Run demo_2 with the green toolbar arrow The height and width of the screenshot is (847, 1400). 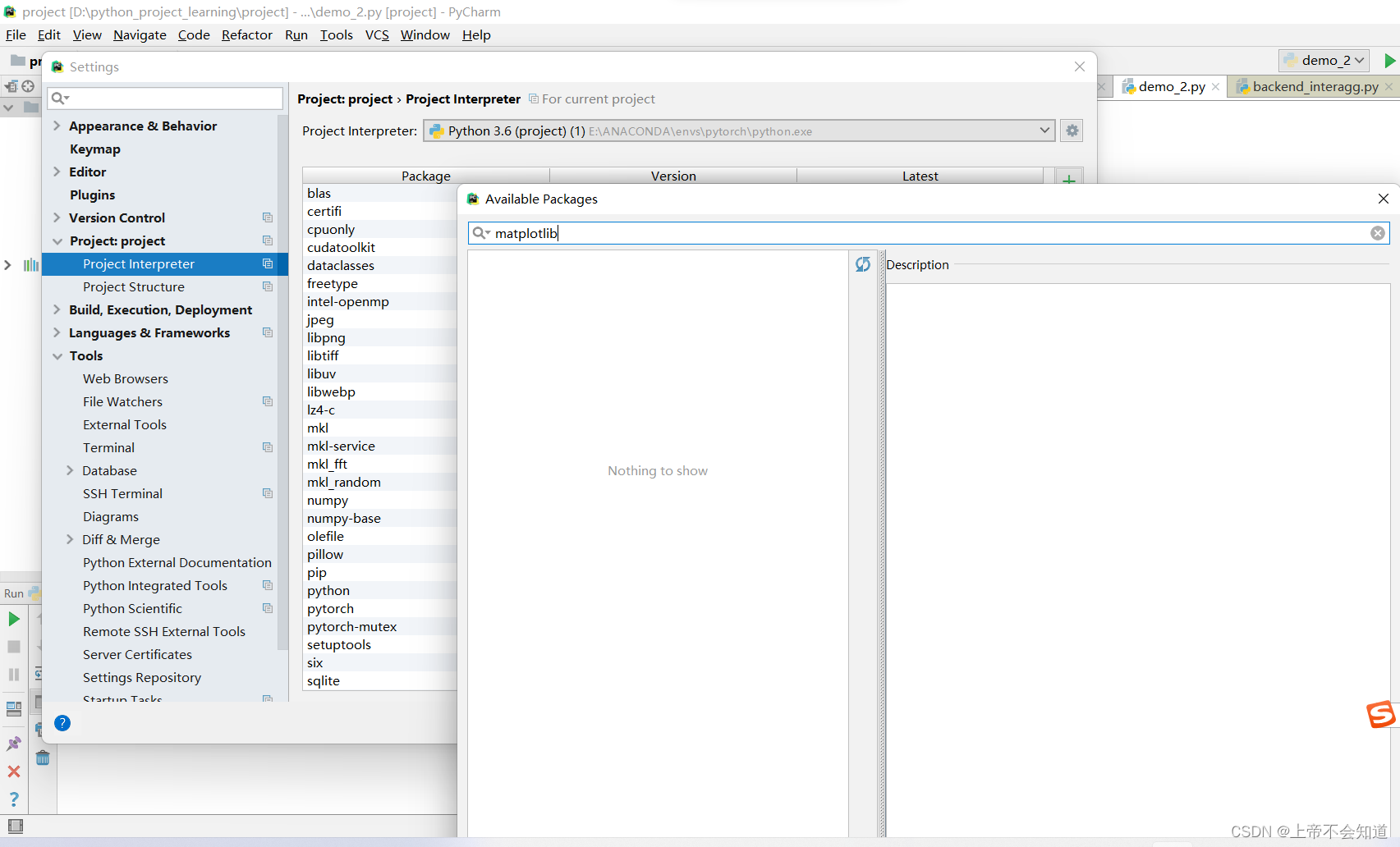click(1389, 60)
